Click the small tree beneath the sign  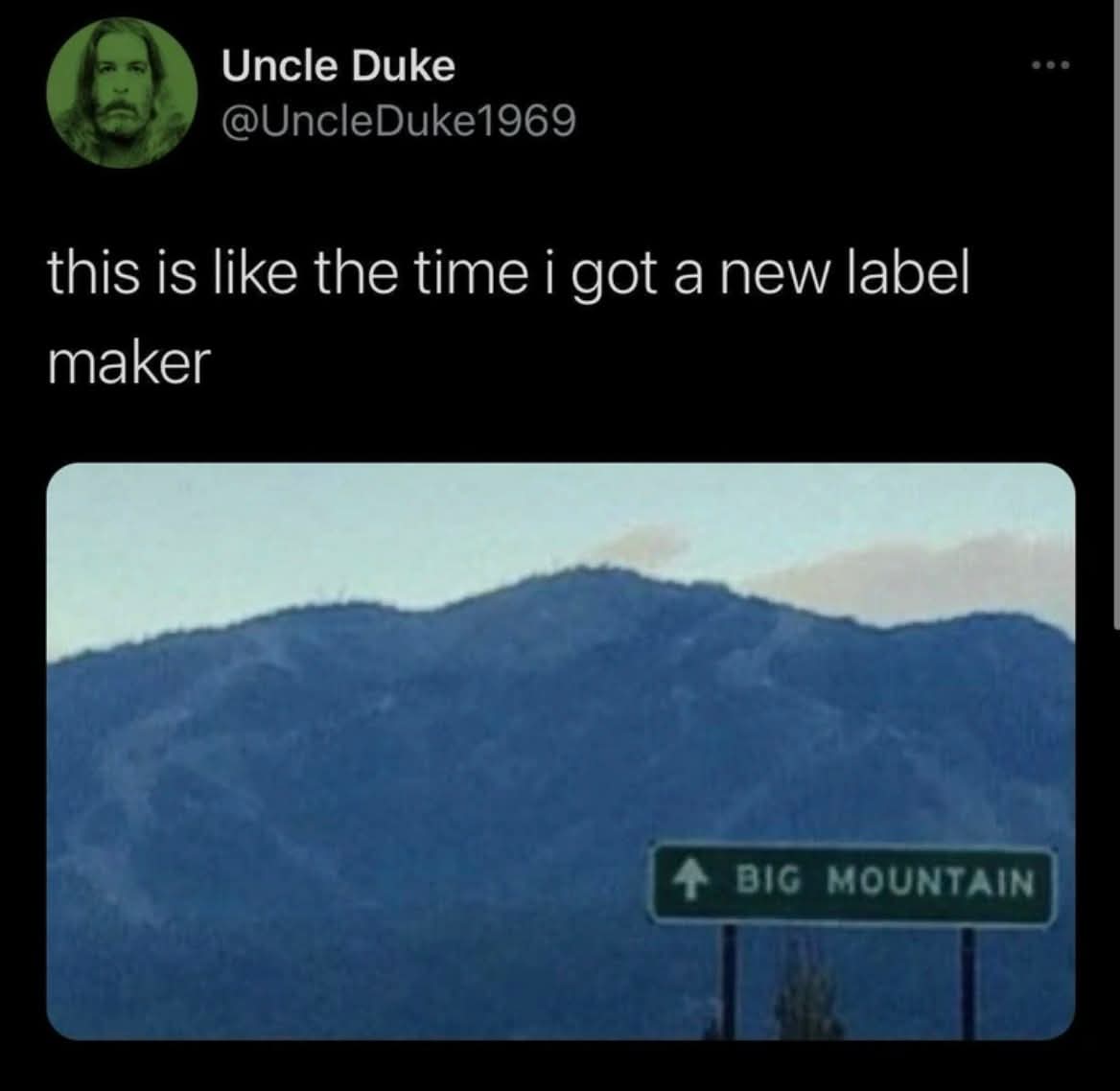807,988
